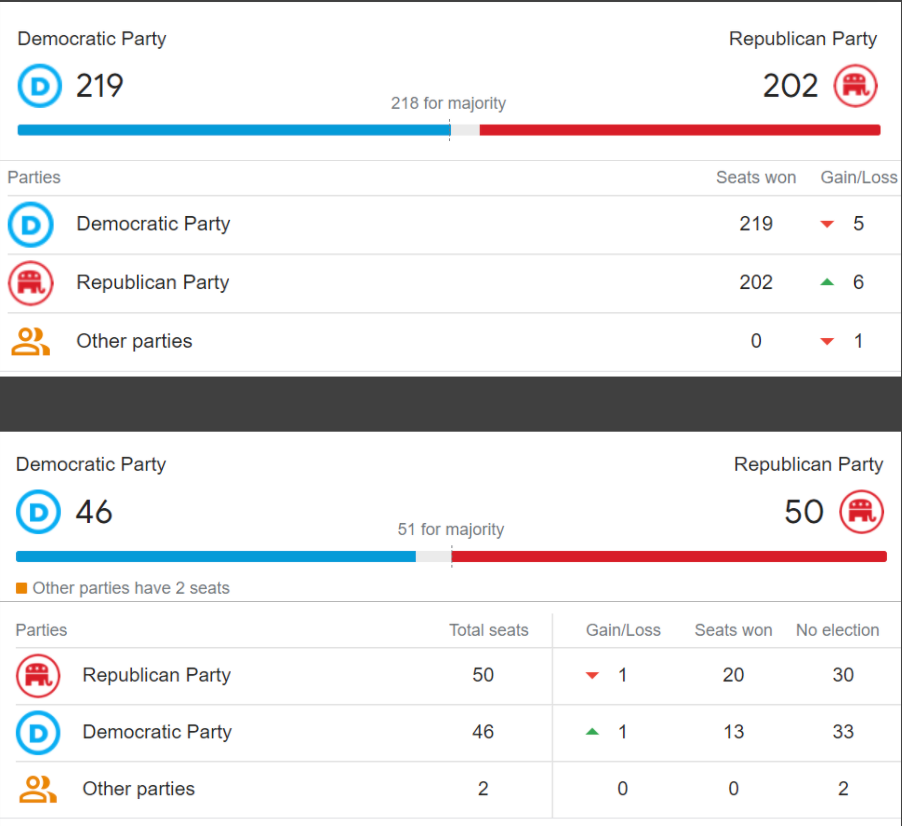Select Republican elephant icon in 50 total-seats row

point(38,675)
